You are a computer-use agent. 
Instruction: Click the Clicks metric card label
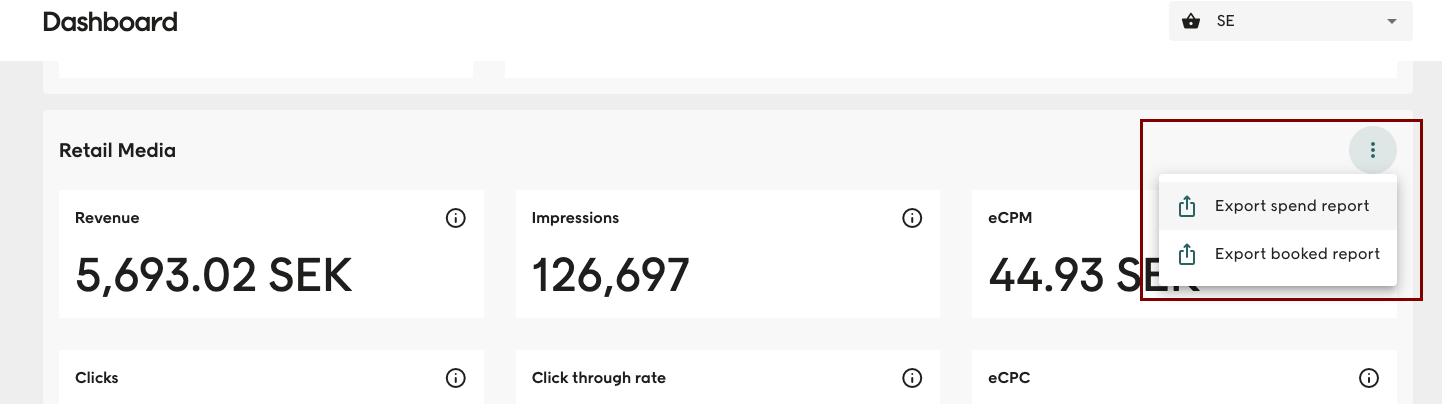(x=97, y=378)
